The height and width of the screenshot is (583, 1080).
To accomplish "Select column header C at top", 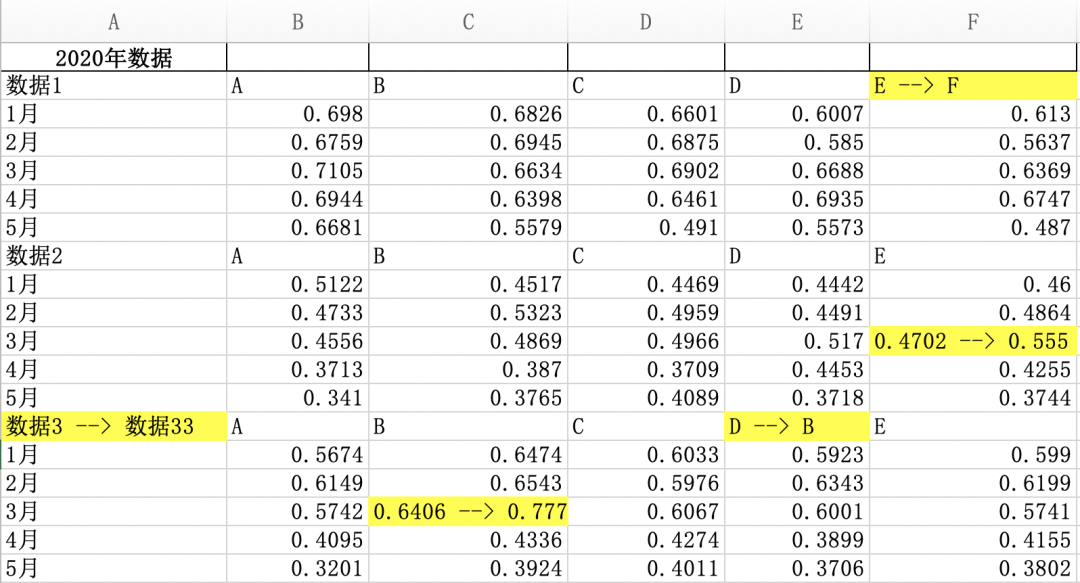I will [468, 22].
